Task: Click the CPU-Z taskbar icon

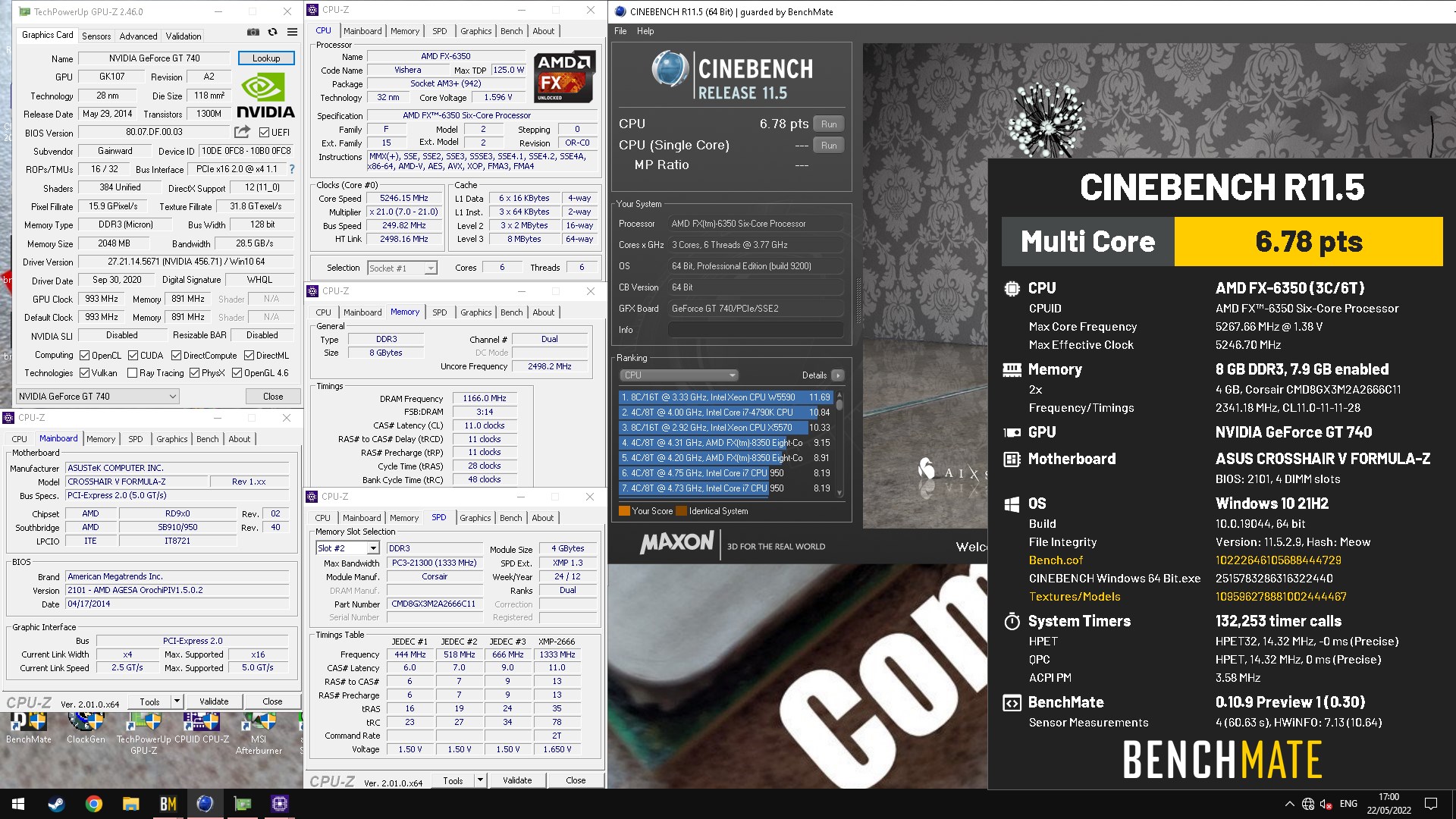Action: pyautogui.click(x=279, y=804)
